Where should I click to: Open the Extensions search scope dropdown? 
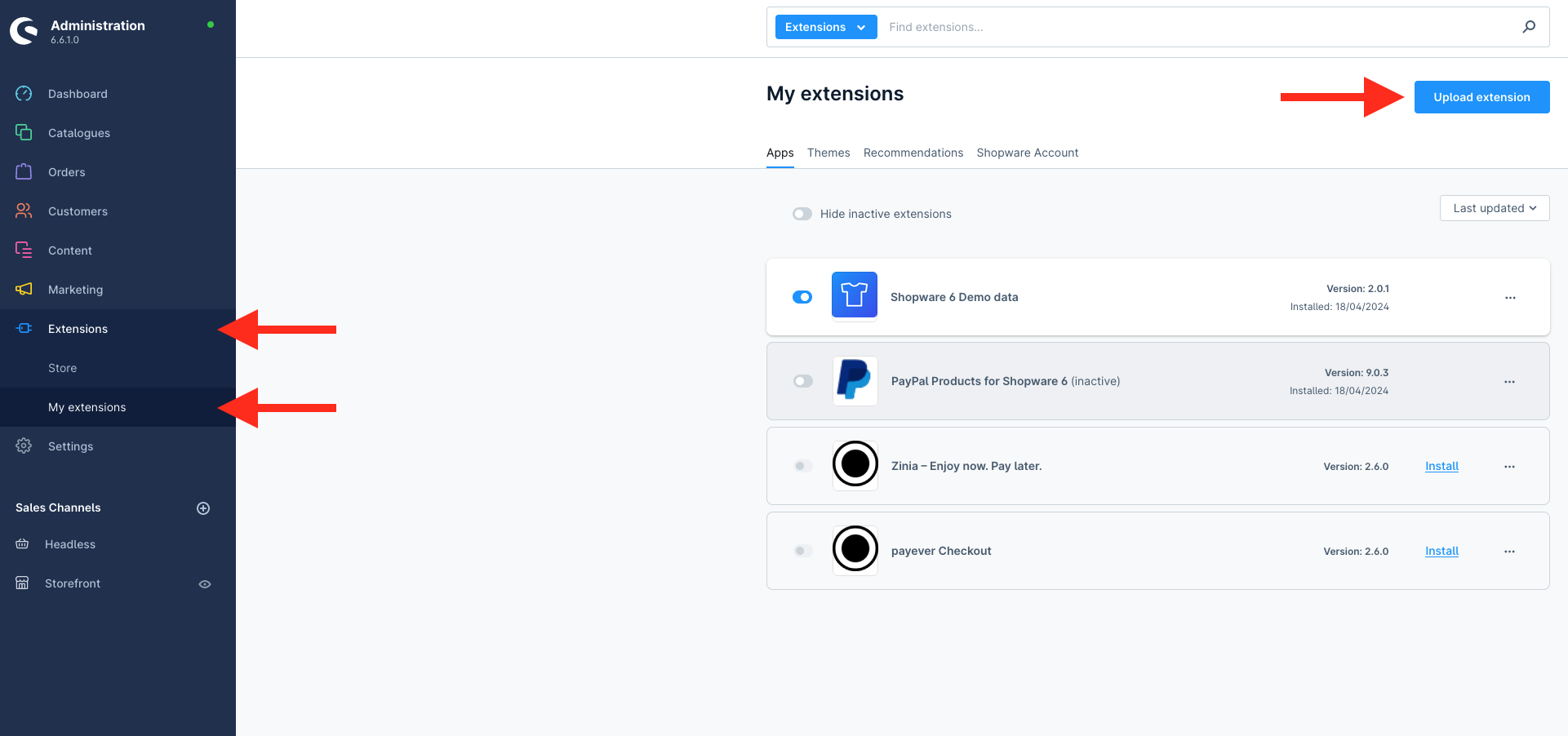tap(826, 27)
